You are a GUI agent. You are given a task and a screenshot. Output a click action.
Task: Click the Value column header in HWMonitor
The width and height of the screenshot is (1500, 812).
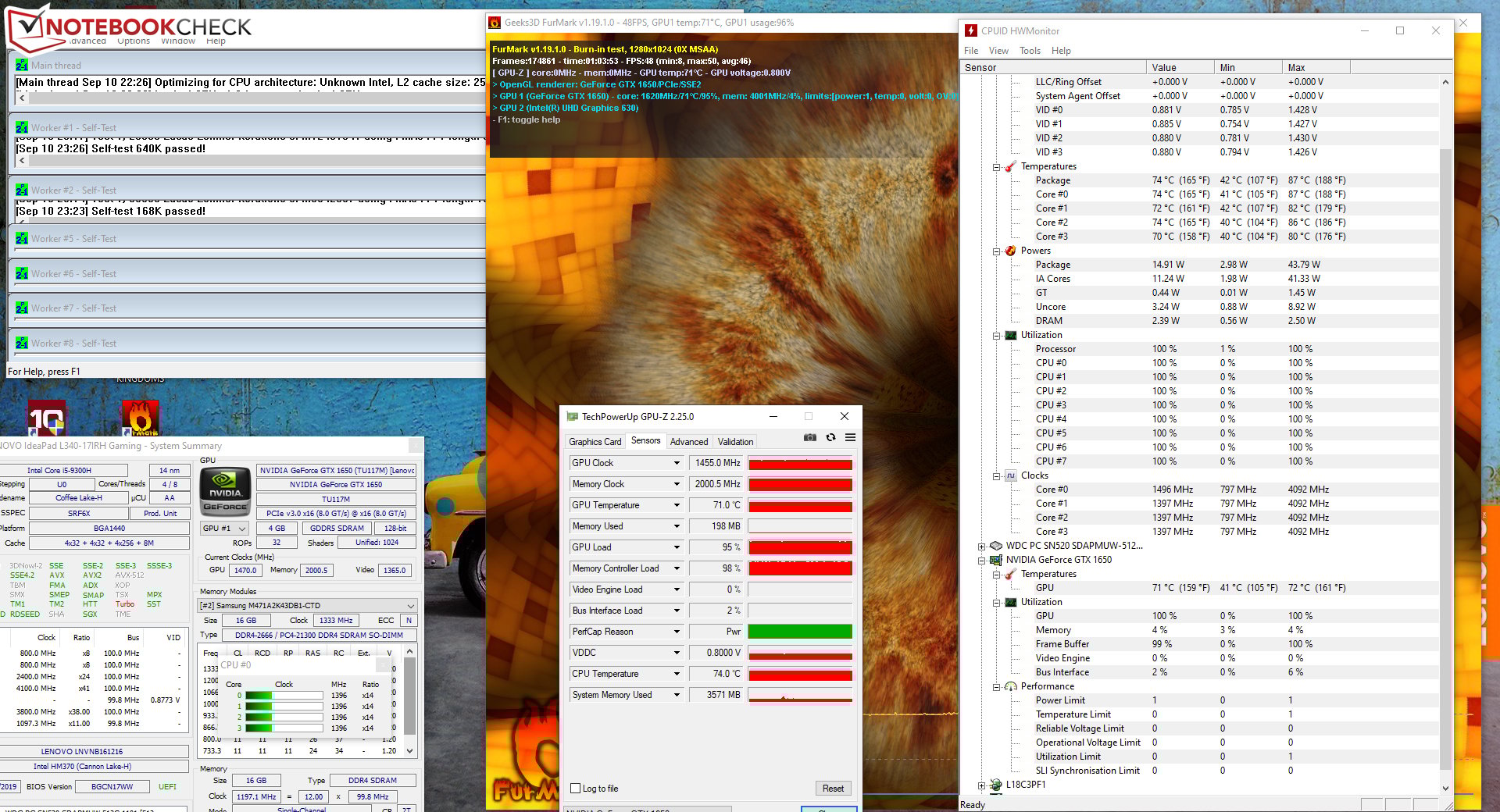coord(1180,68)
